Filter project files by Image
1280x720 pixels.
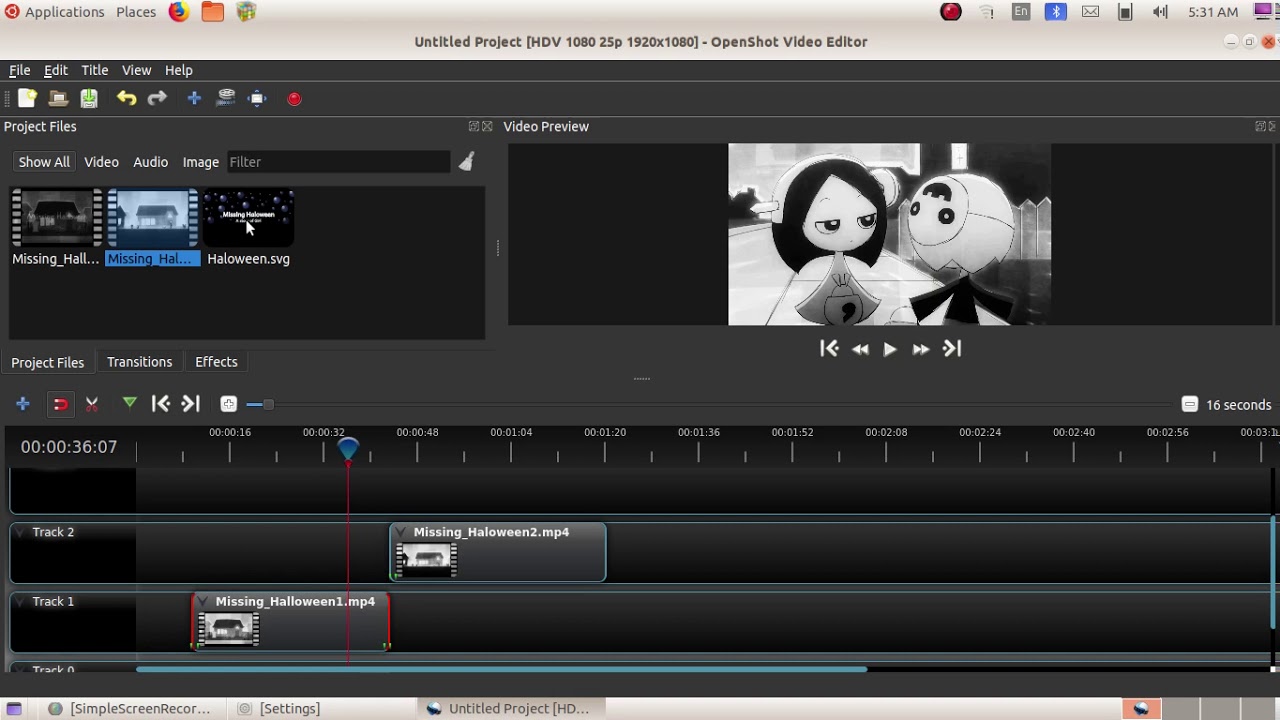[x=200, y=162]
